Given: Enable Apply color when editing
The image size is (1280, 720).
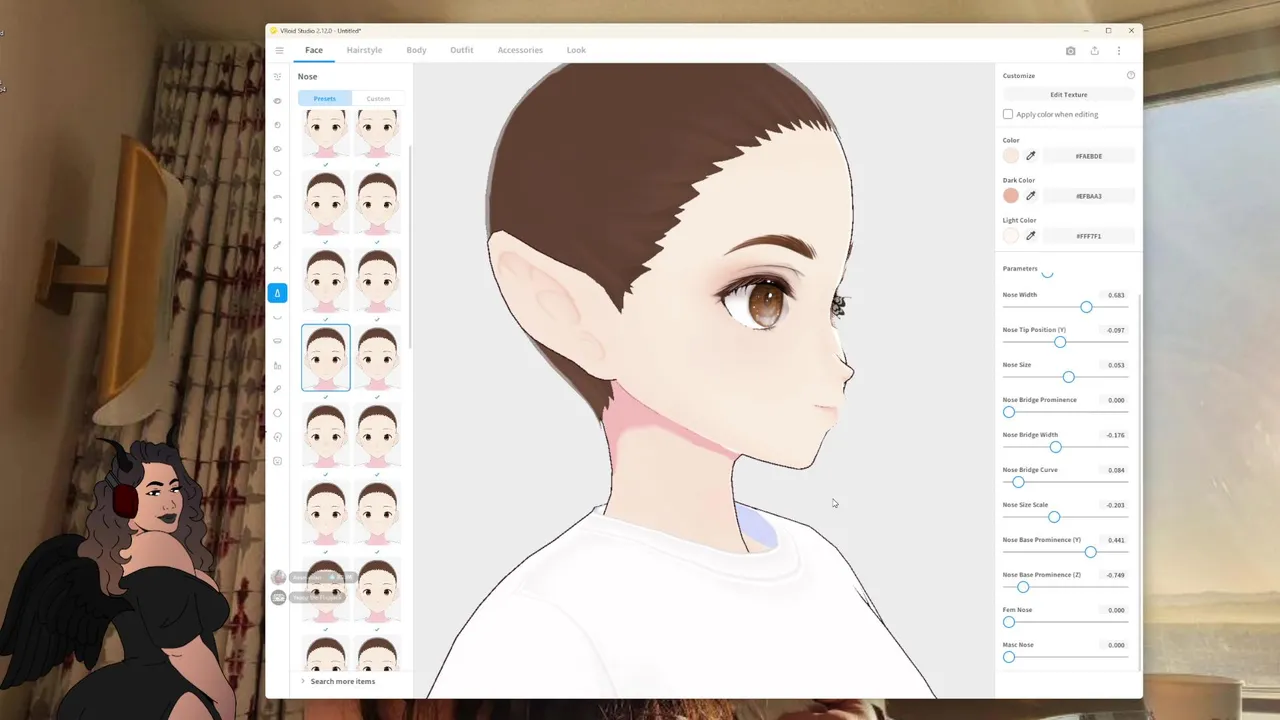Looking at the screenshot, I should point(1008,114).
